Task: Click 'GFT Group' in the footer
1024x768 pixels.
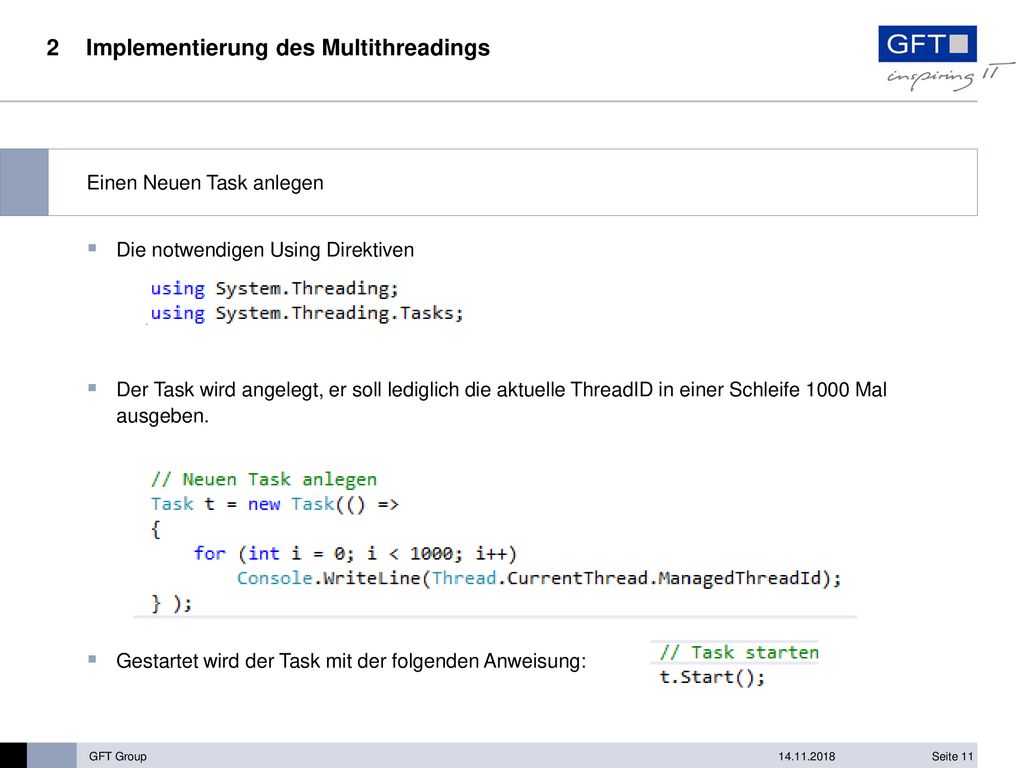Action: [x=118, y=756]
